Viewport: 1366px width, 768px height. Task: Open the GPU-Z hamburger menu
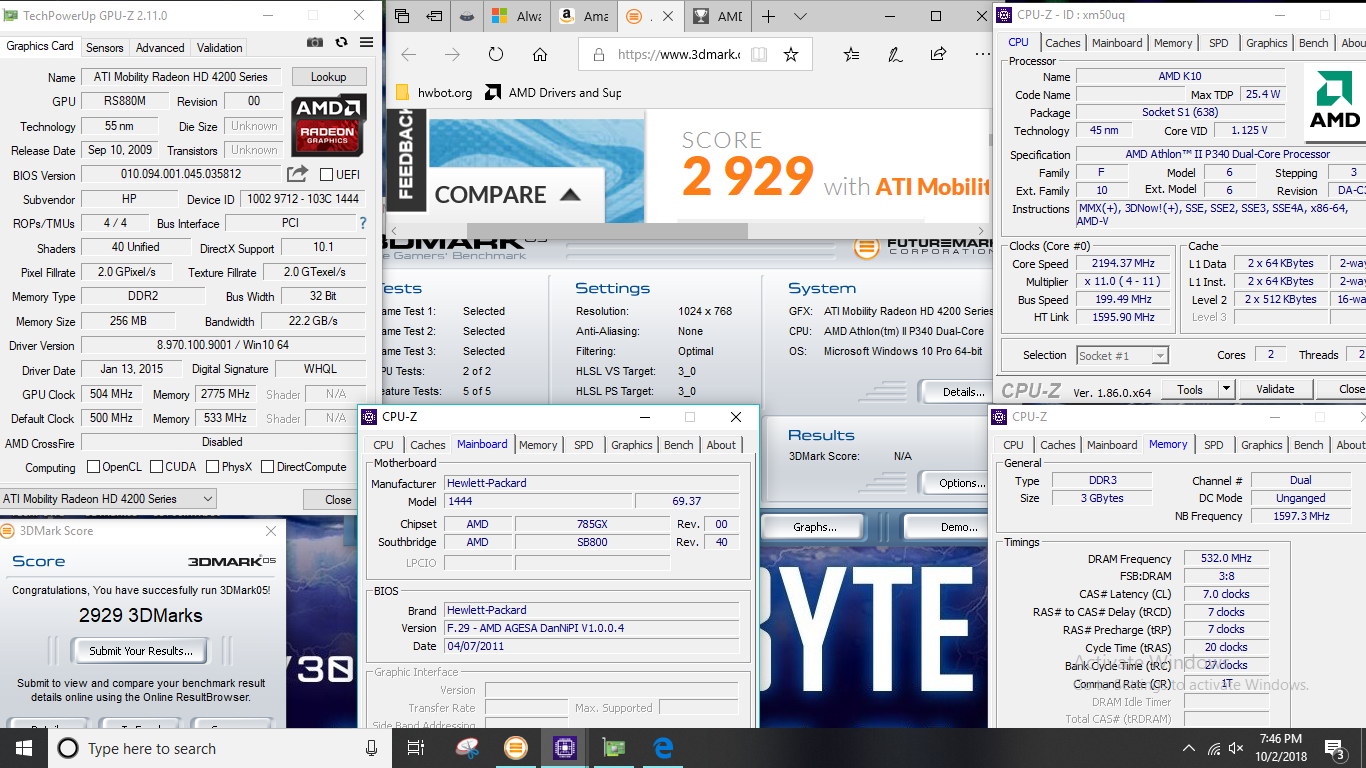[x=366, y=42]
